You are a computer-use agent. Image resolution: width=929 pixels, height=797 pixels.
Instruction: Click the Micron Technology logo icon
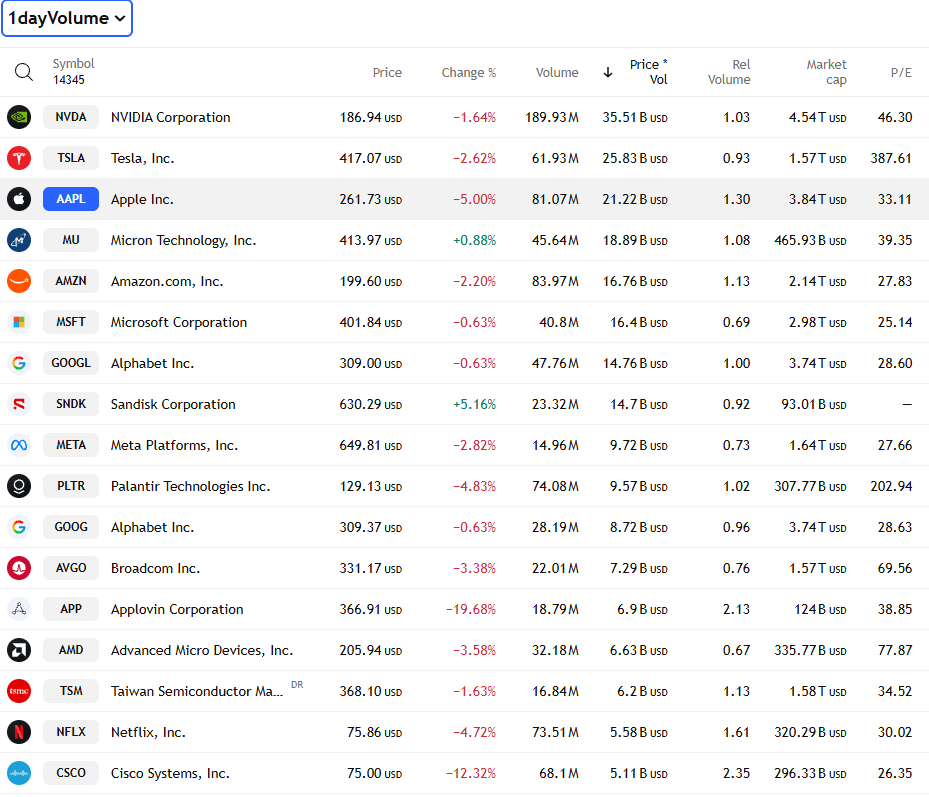[19, 240]
